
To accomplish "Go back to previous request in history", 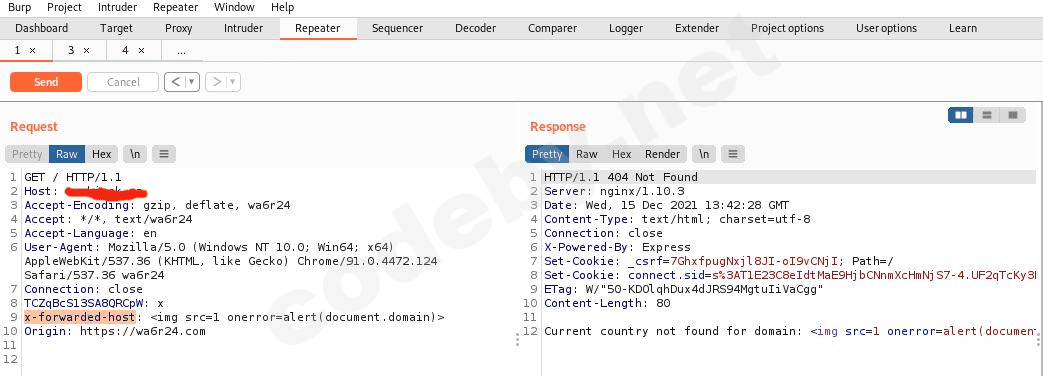I will tap(176, 82).
